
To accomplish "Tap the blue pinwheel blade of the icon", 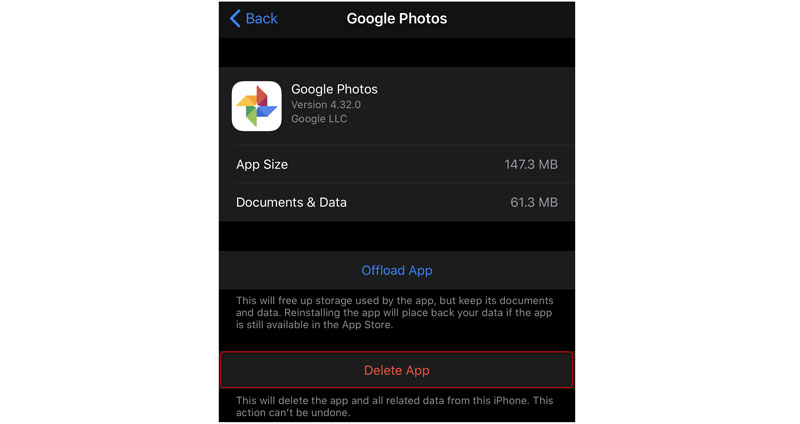I will pyautogui.click(x=267, y=111).
